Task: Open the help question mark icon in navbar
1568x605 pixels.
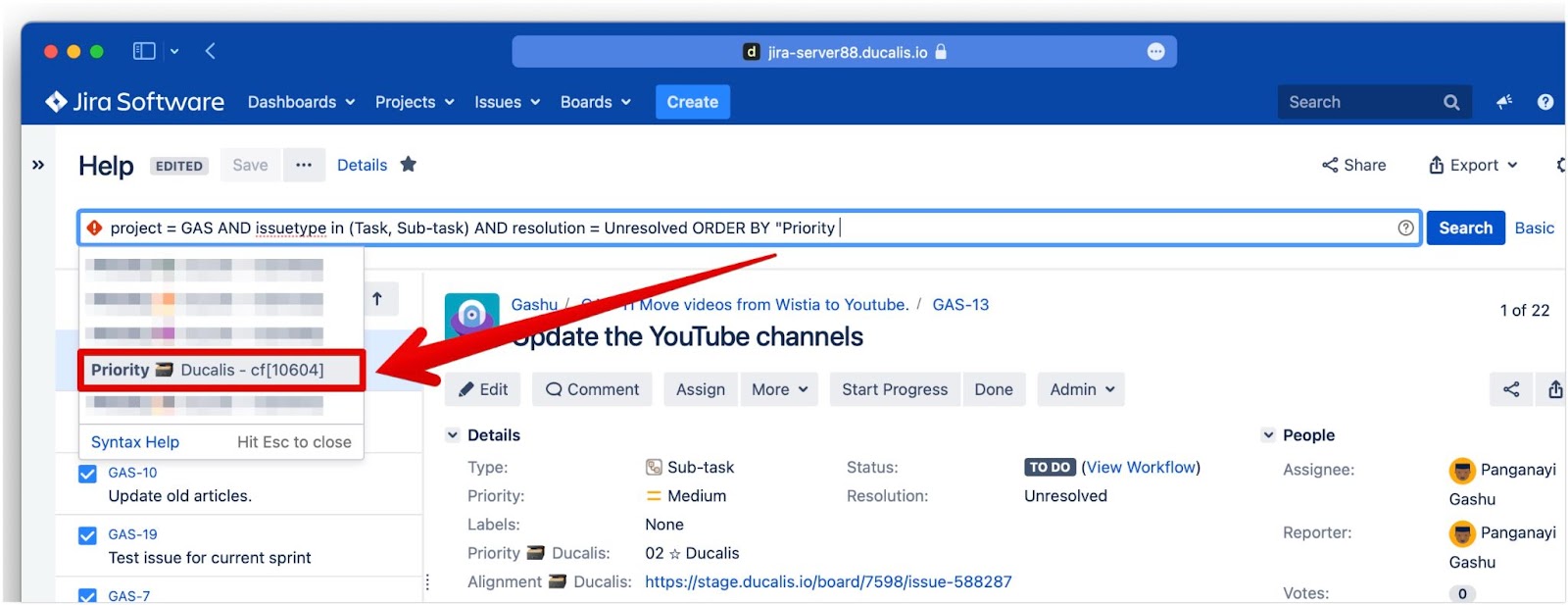Action: 1545,102
